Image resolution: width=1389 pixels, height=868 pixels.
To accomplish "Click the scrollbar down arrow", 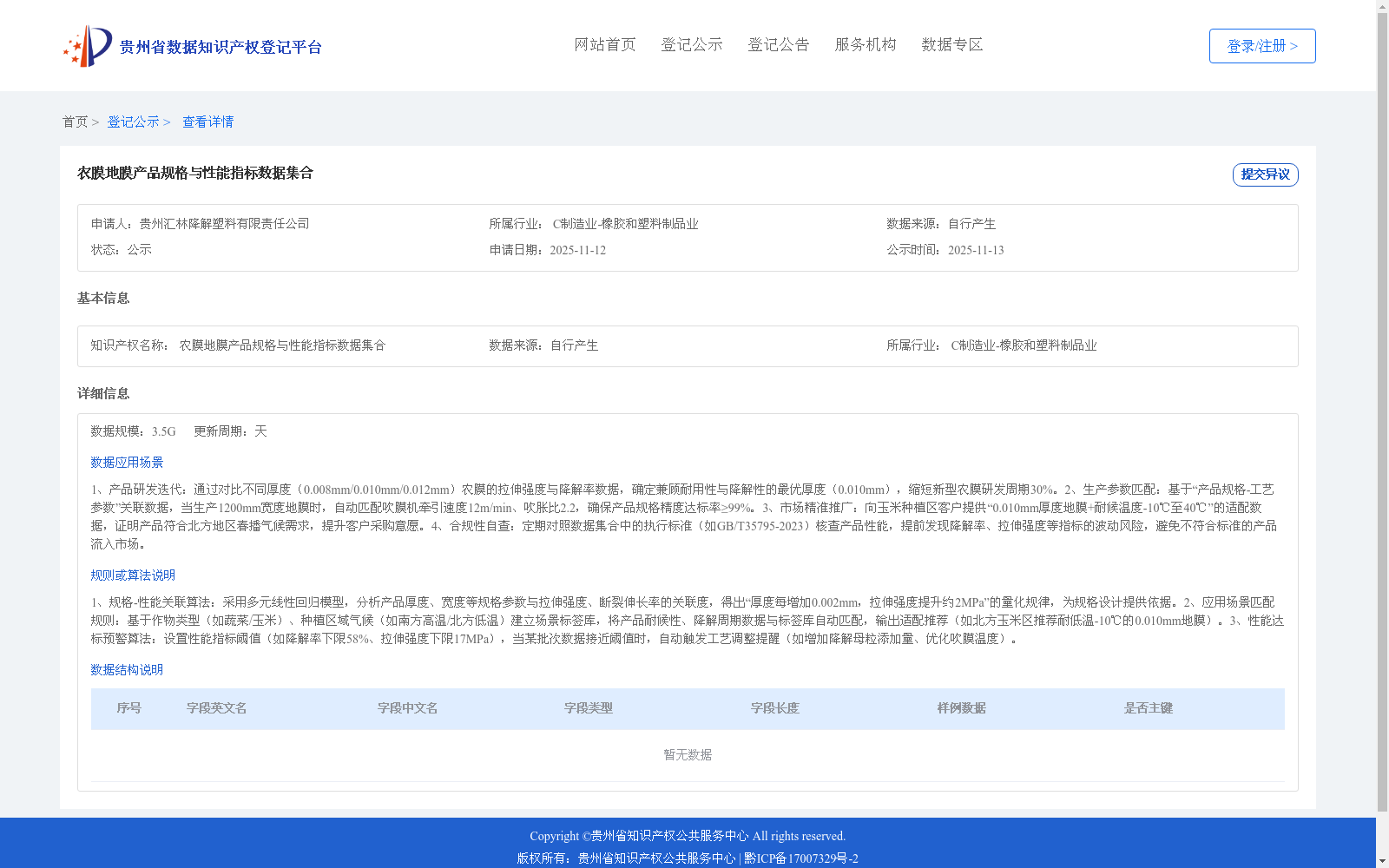I will 1383,861.
